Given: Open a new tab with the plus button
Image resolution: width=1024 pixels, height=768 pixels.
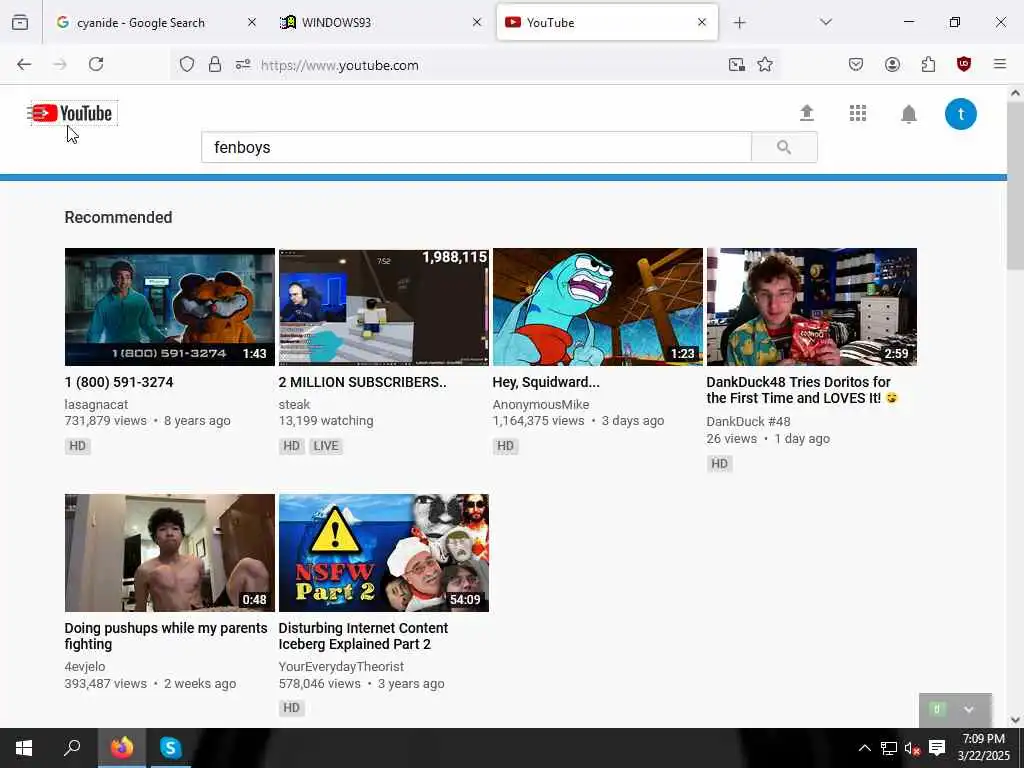Looking at the screenshot, I should (739, 23).
